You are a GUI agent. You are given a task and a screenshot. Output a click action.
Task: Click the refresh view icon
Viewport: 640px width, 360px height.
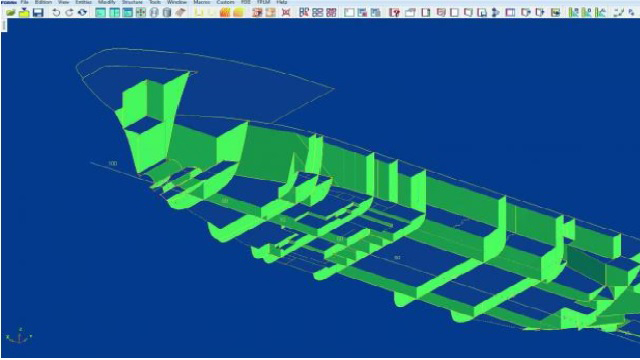click(x=82, y=13)
